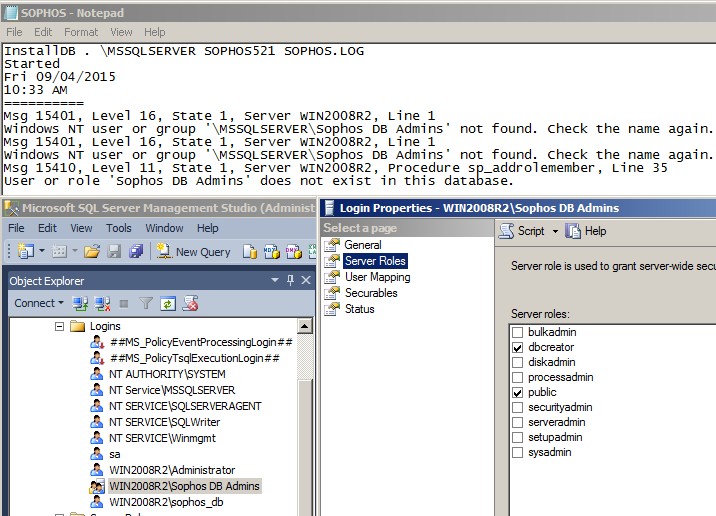716x516 pixels.
Task: Select the WIN2008R2\Sophos DB Admins login
Action: tap(184, 486)
